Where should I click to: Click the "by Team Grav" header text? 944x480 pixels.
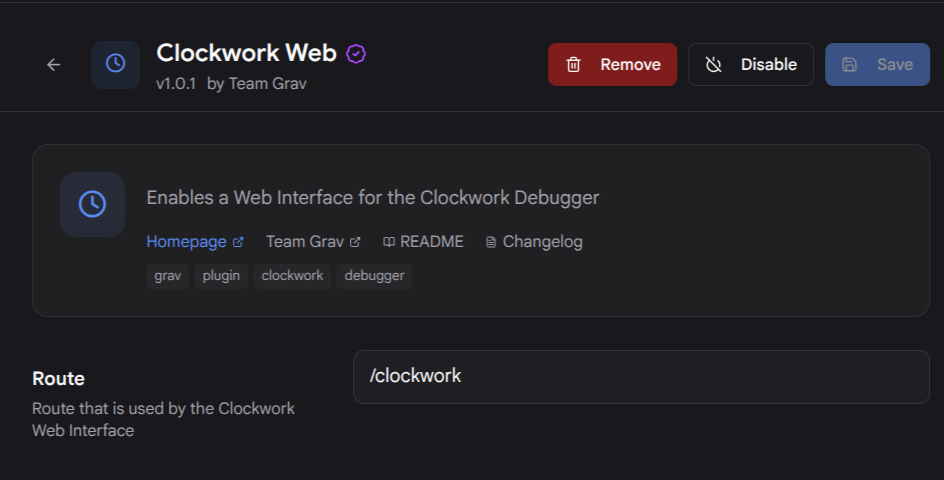(256, 84)
